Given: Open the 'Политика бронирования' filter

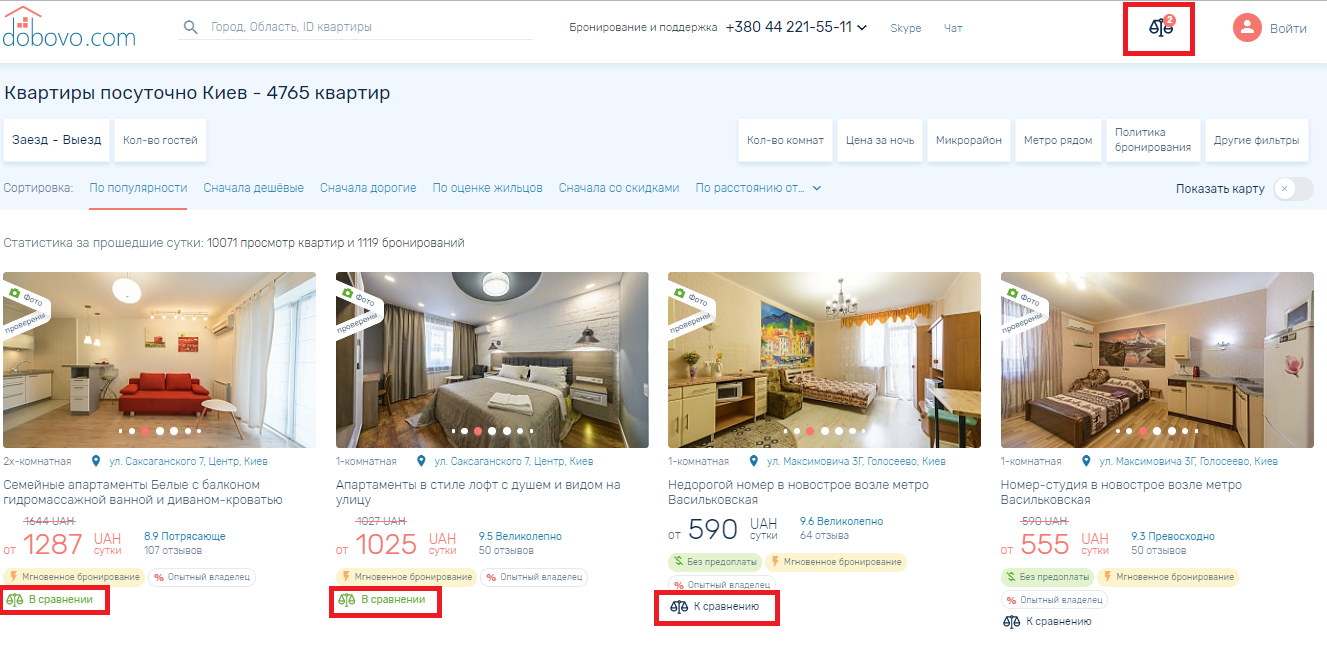Looking at the screenshot, I should [1153, 140].
